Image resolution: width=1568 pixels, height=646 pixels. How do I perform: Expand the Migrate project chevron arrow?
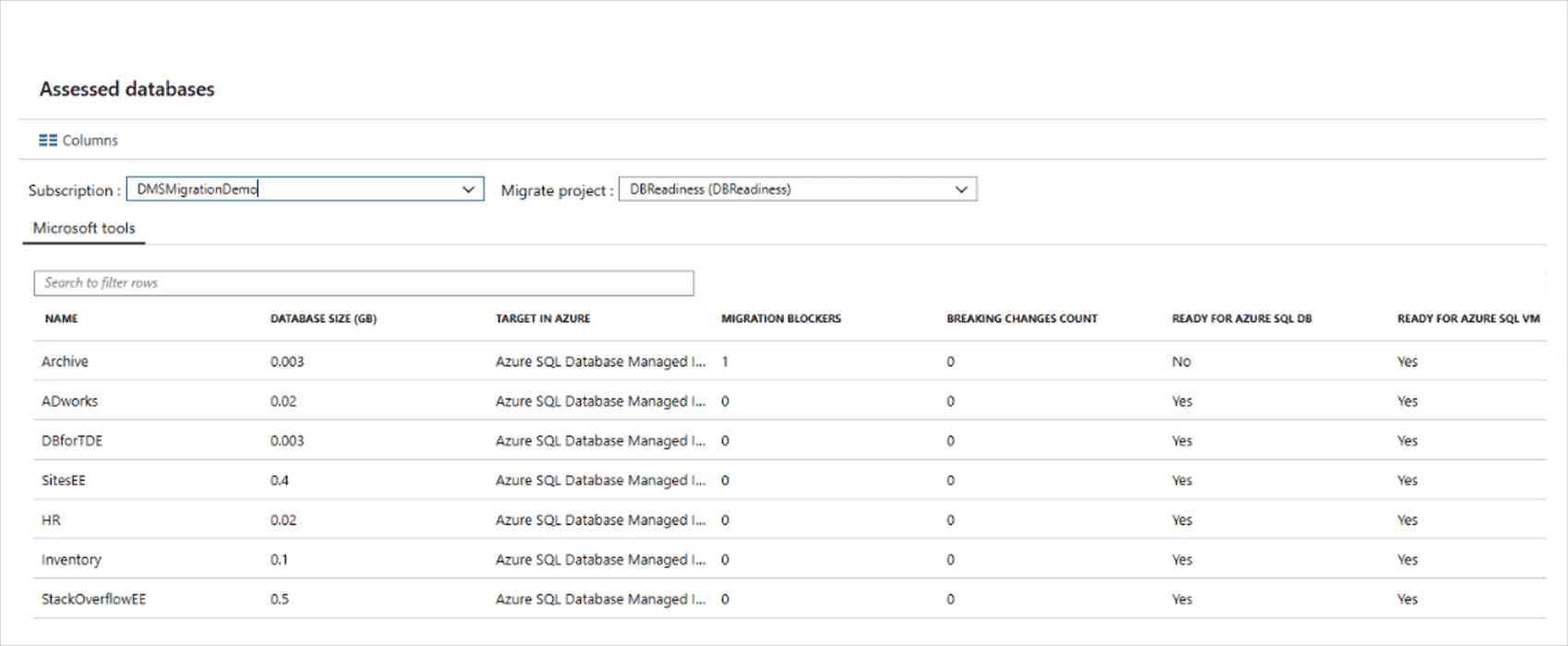point(961,189)
